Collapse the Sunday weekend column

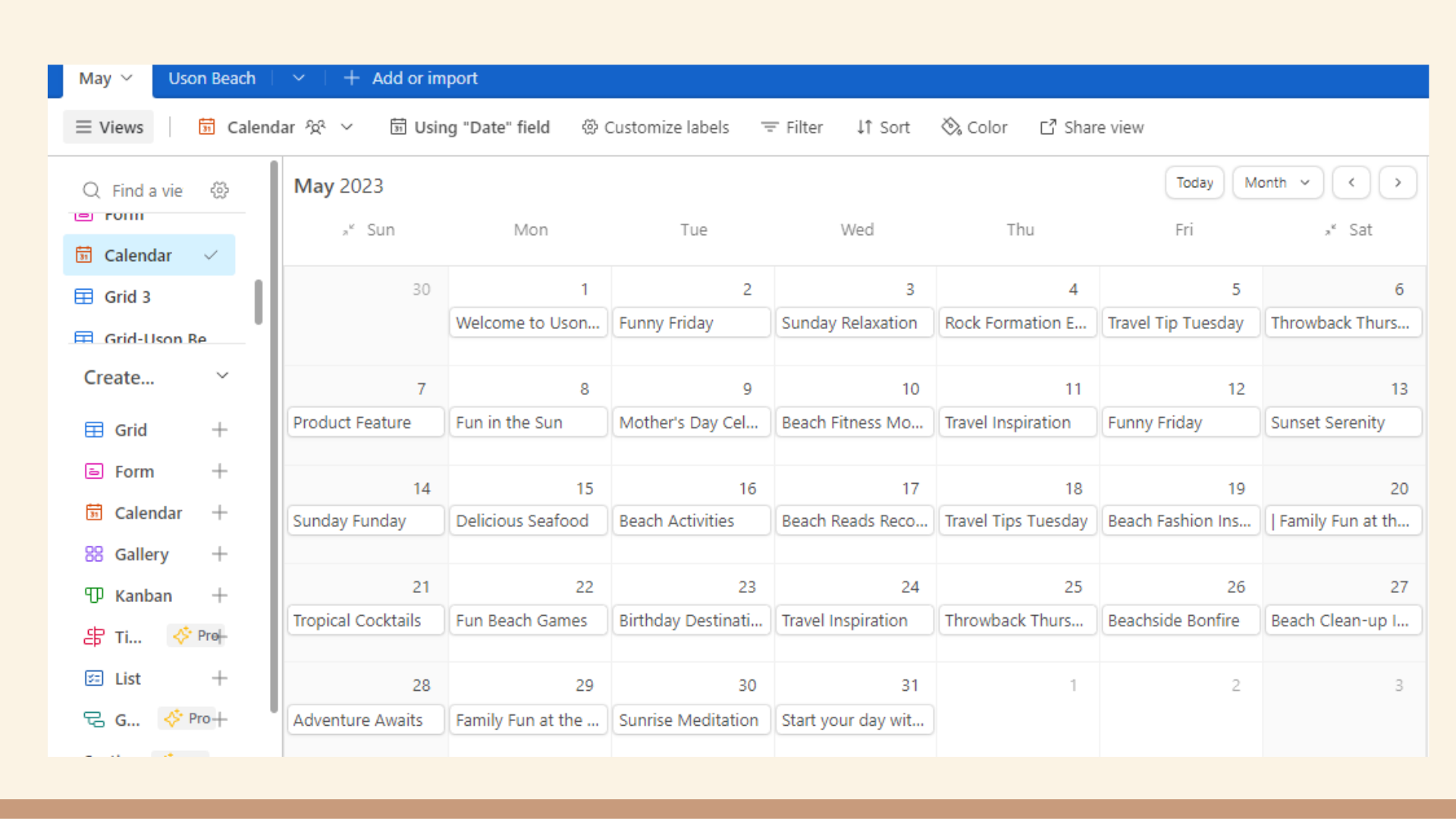pyautogui.click(x=348, y=230)
